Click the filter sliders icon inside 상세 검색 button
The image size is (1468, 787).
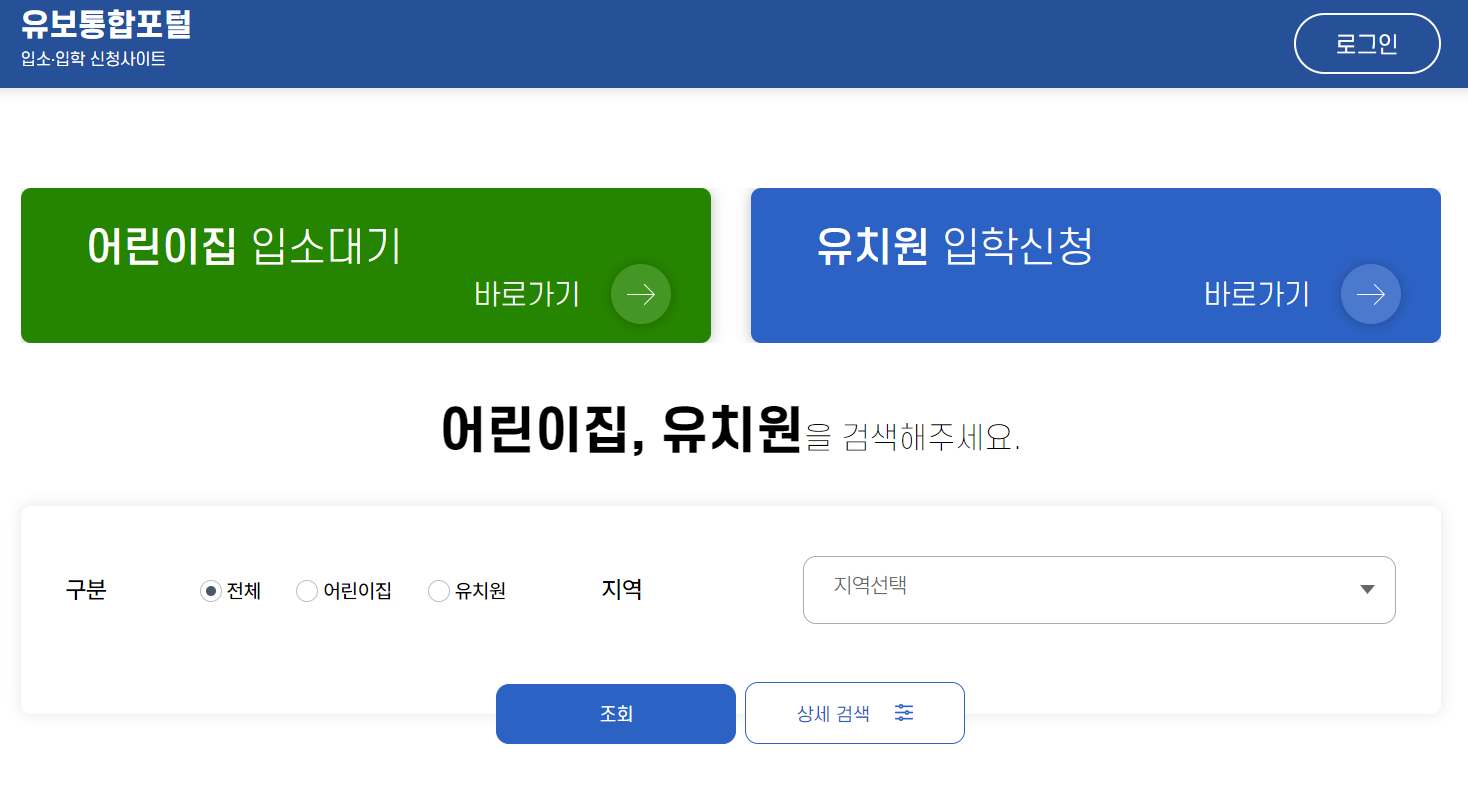click(x=905, y=713)
